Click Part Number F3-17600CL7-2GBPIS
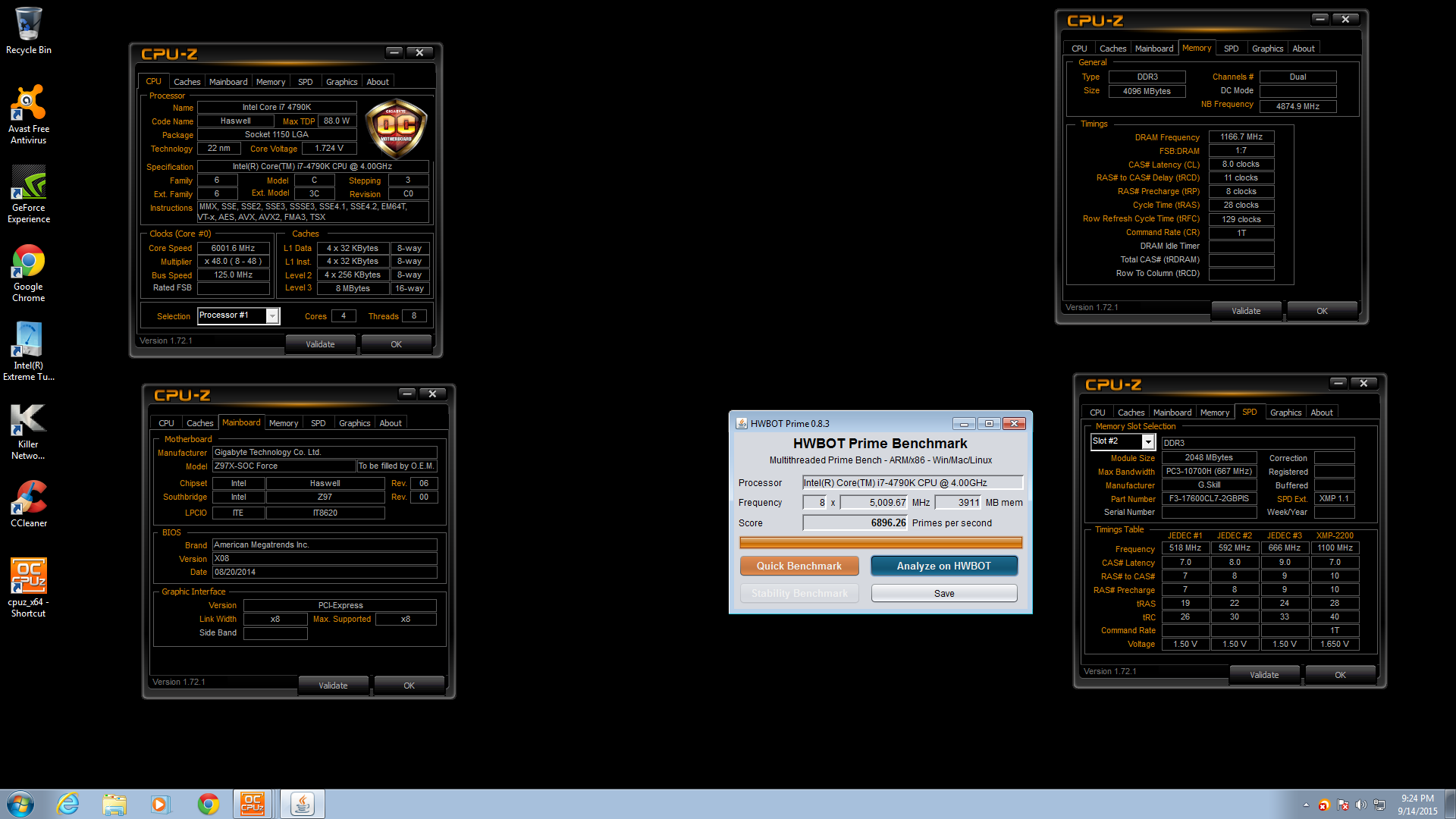This screenshot has width=1456, height=819. point(1209,498)
